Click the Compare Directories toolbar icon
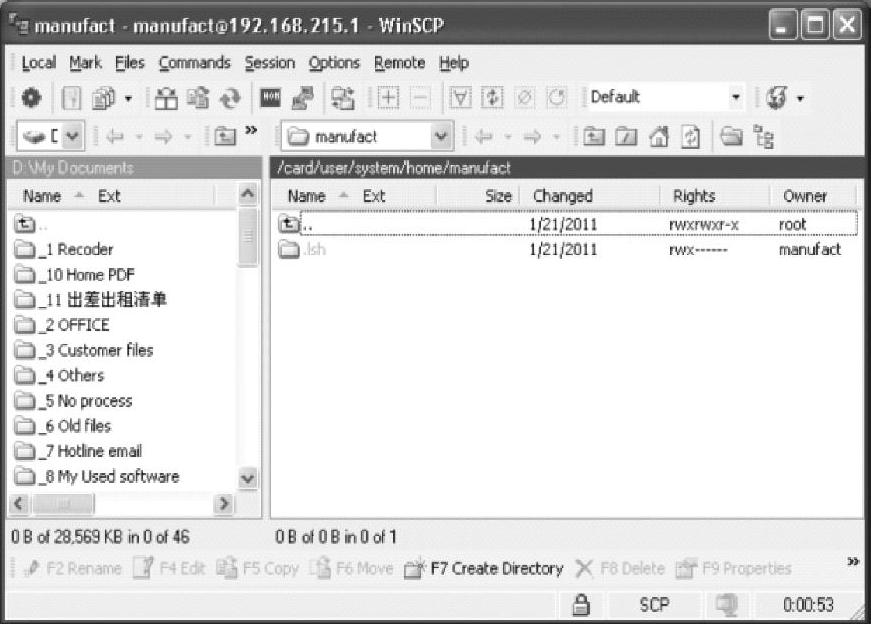This screenshot has height=624, width=871. 166,98
